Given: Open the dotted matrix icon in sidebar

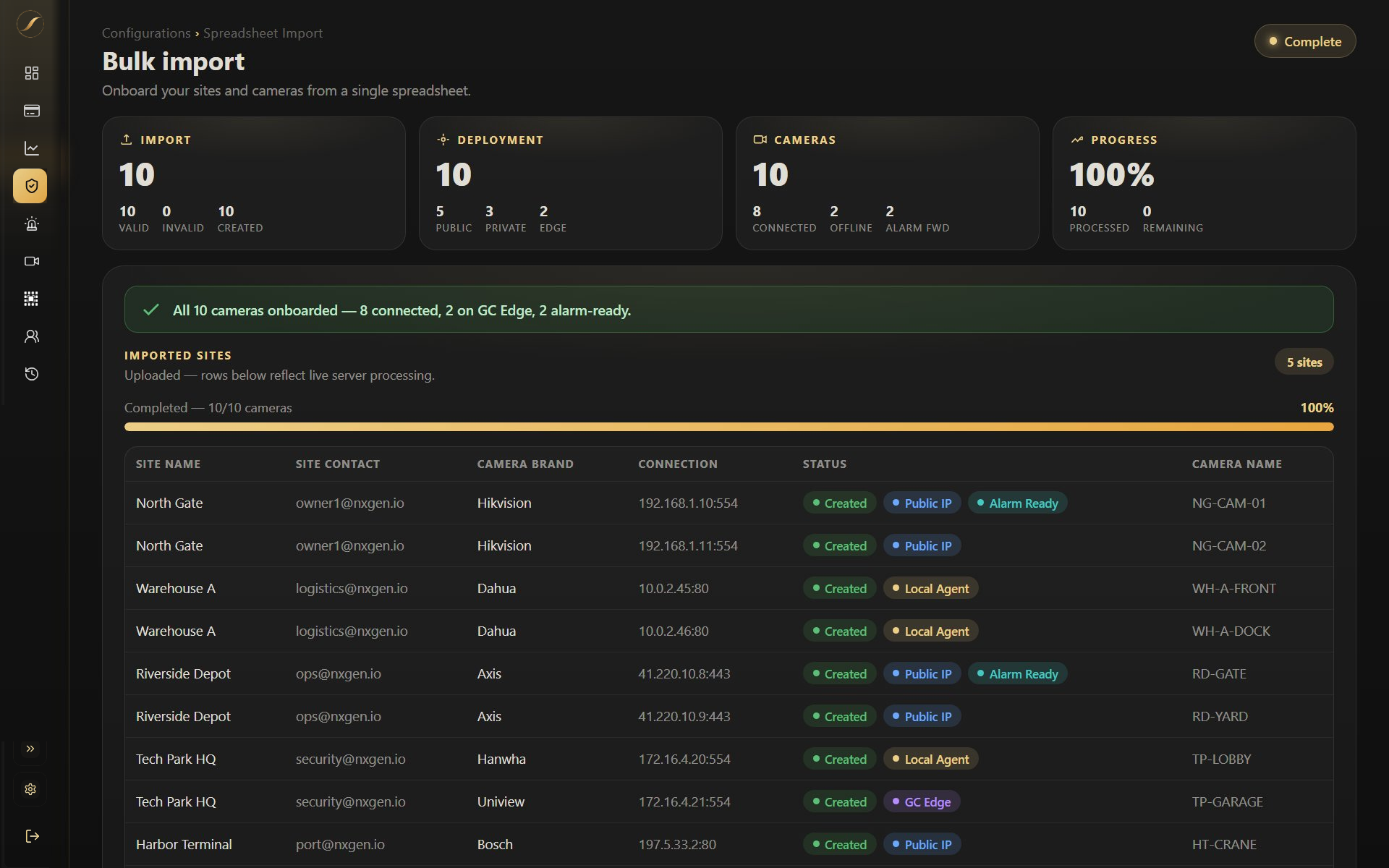Looking at the screenshot, I should click(31, 299).
